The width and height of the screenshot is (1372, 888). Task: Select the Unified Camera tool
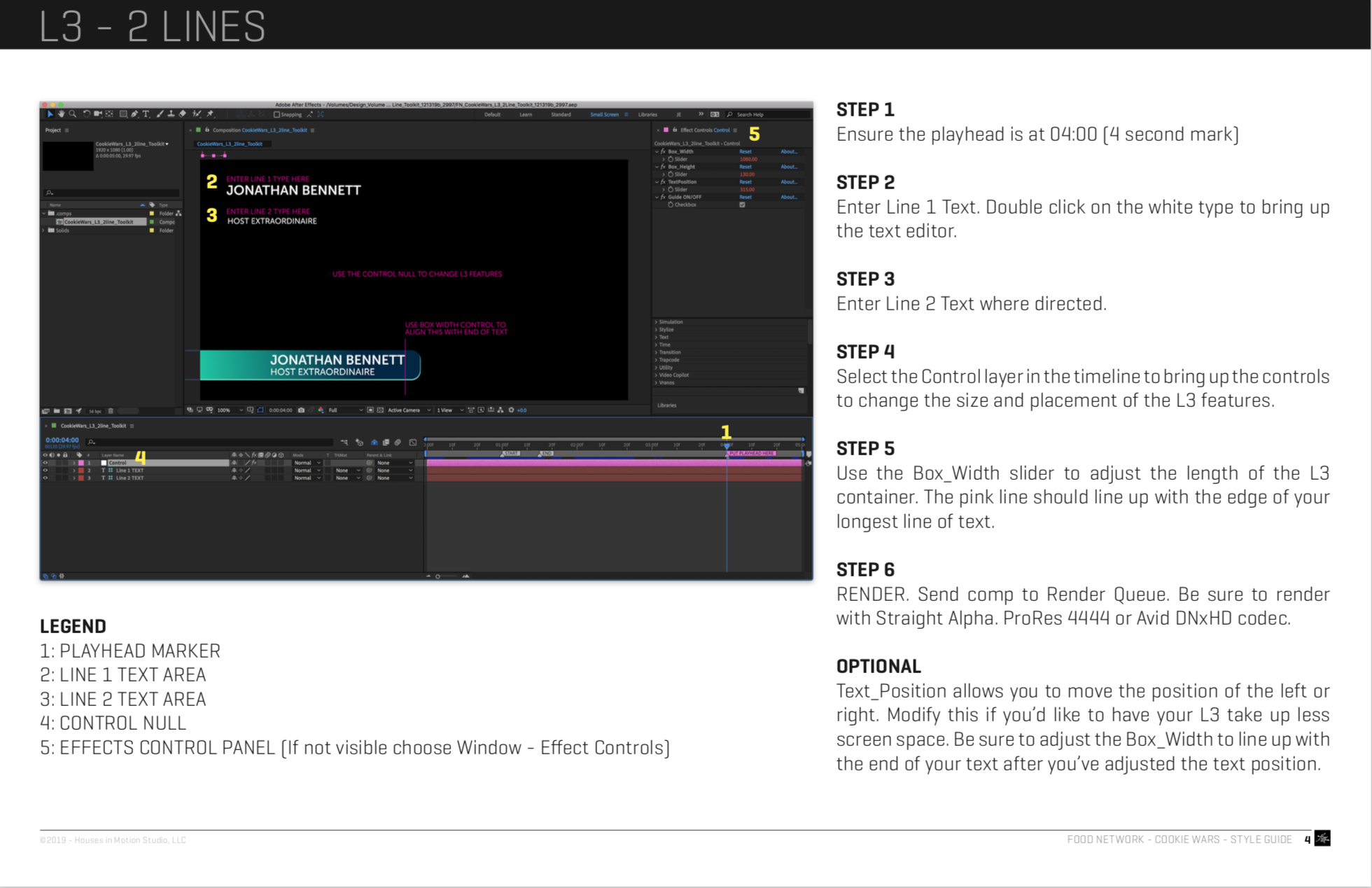point(98,114)
